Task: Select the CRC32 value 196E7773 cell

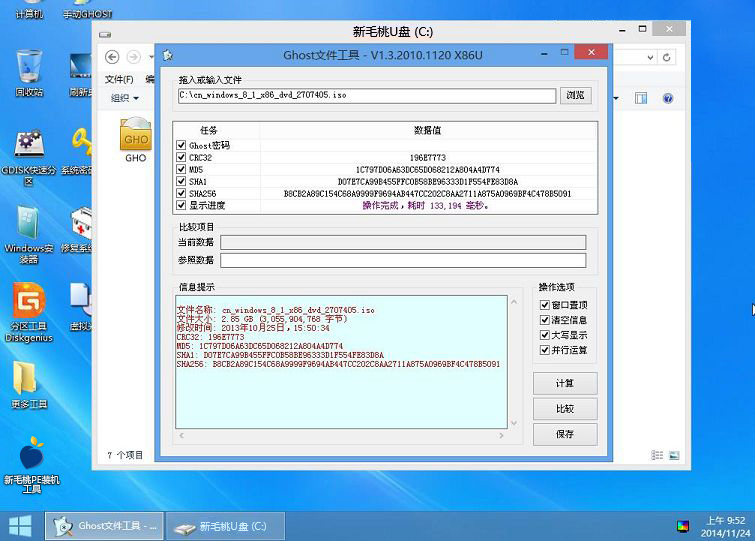Action: tap(428, 157)
